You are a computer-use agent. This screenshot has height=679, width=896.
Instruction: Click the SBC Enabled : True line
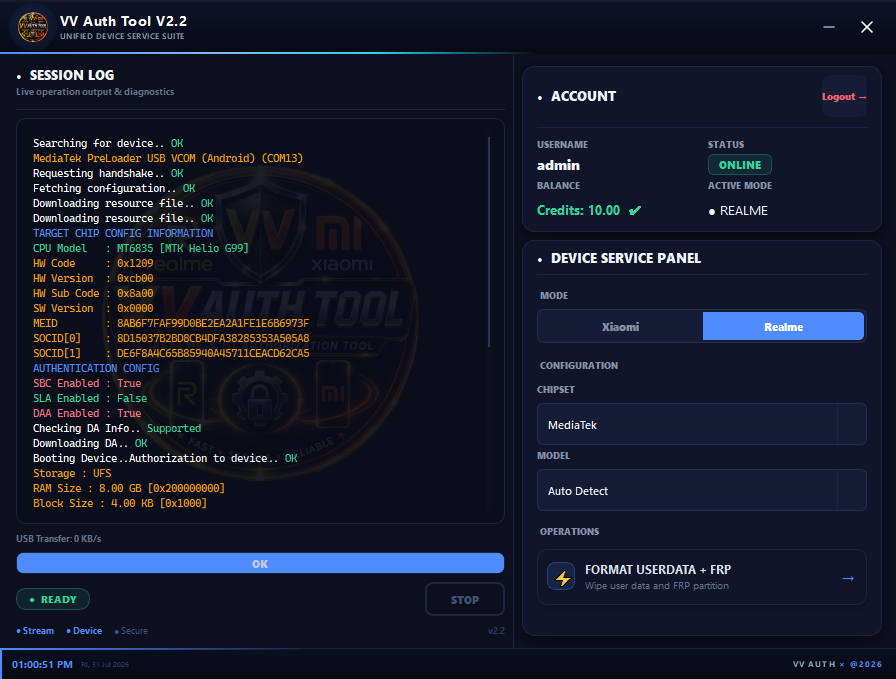pos(87,383)
